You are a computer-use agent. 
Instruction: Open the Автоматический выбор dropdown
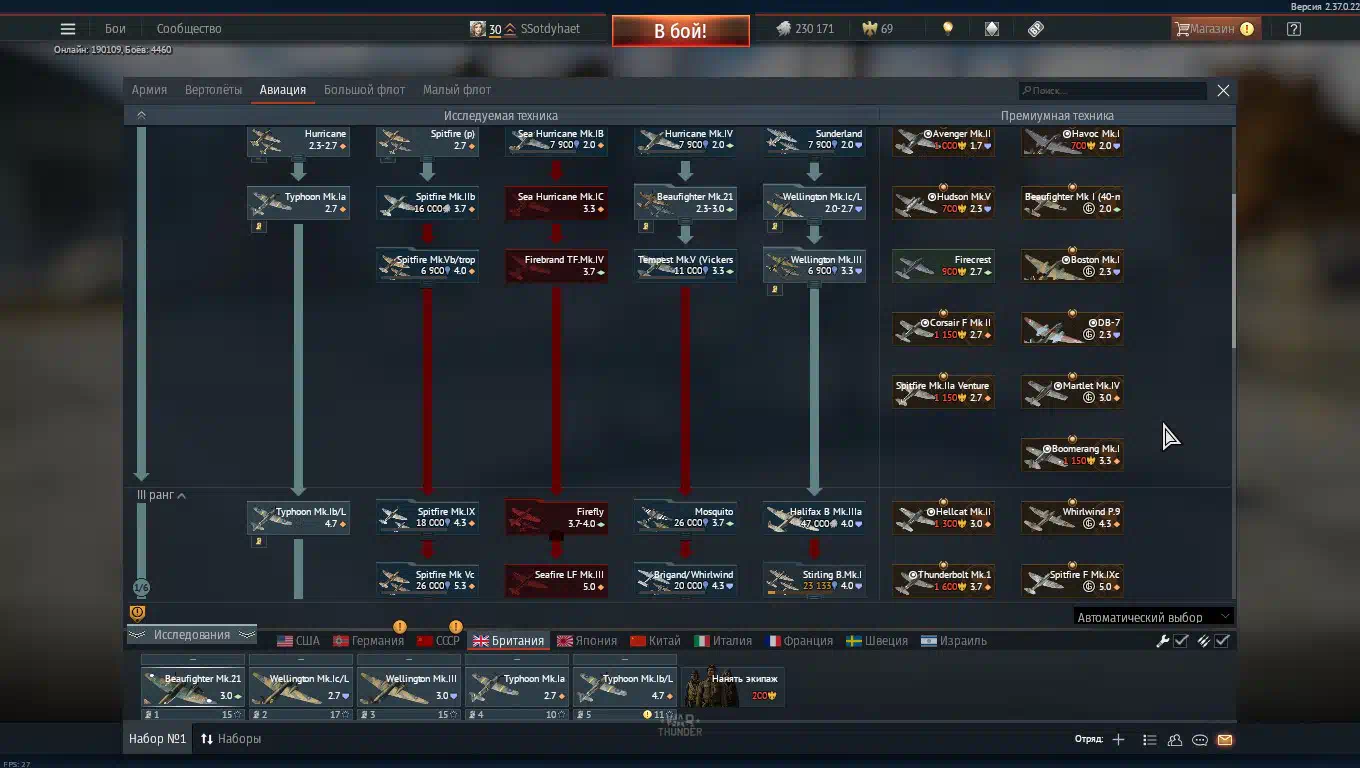tap(1153, 617)
